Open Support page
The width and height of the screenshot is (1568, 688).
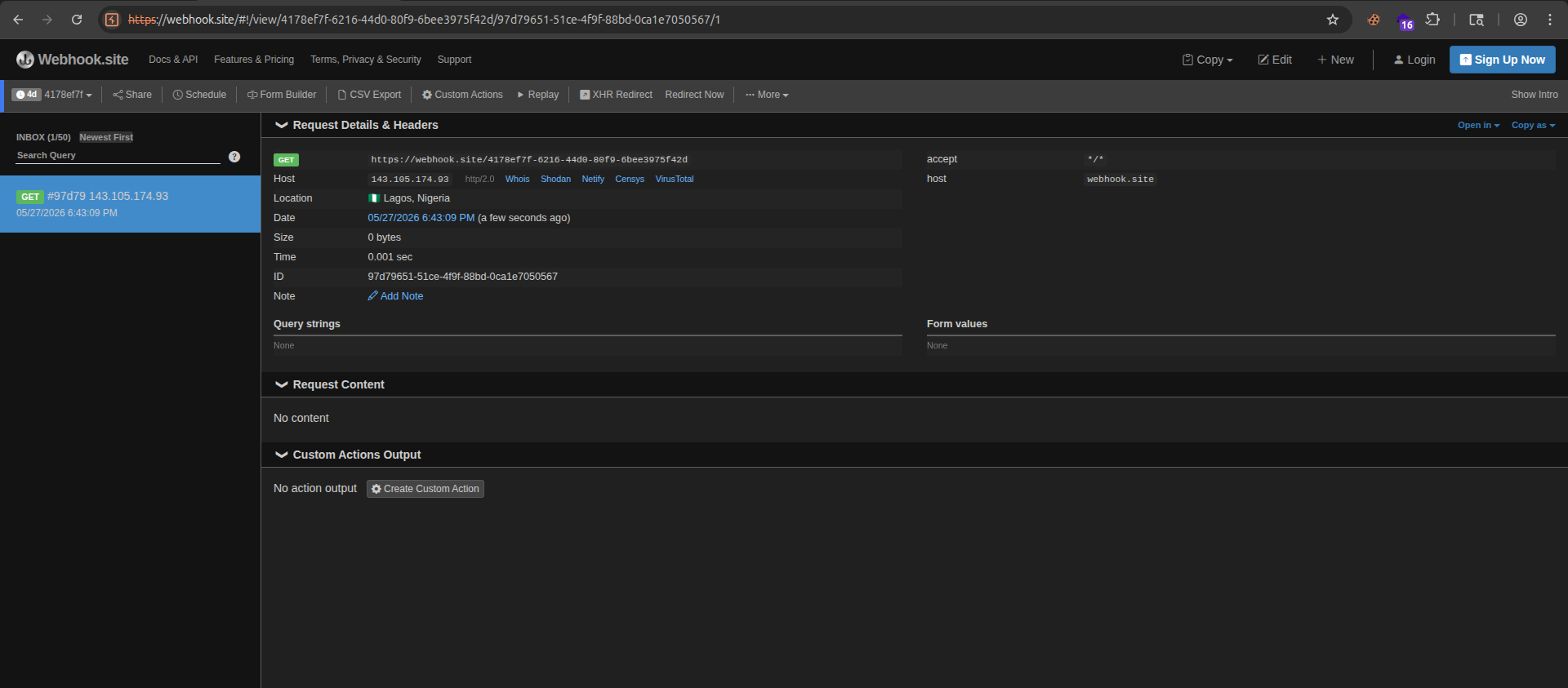[x=454, y=60]
